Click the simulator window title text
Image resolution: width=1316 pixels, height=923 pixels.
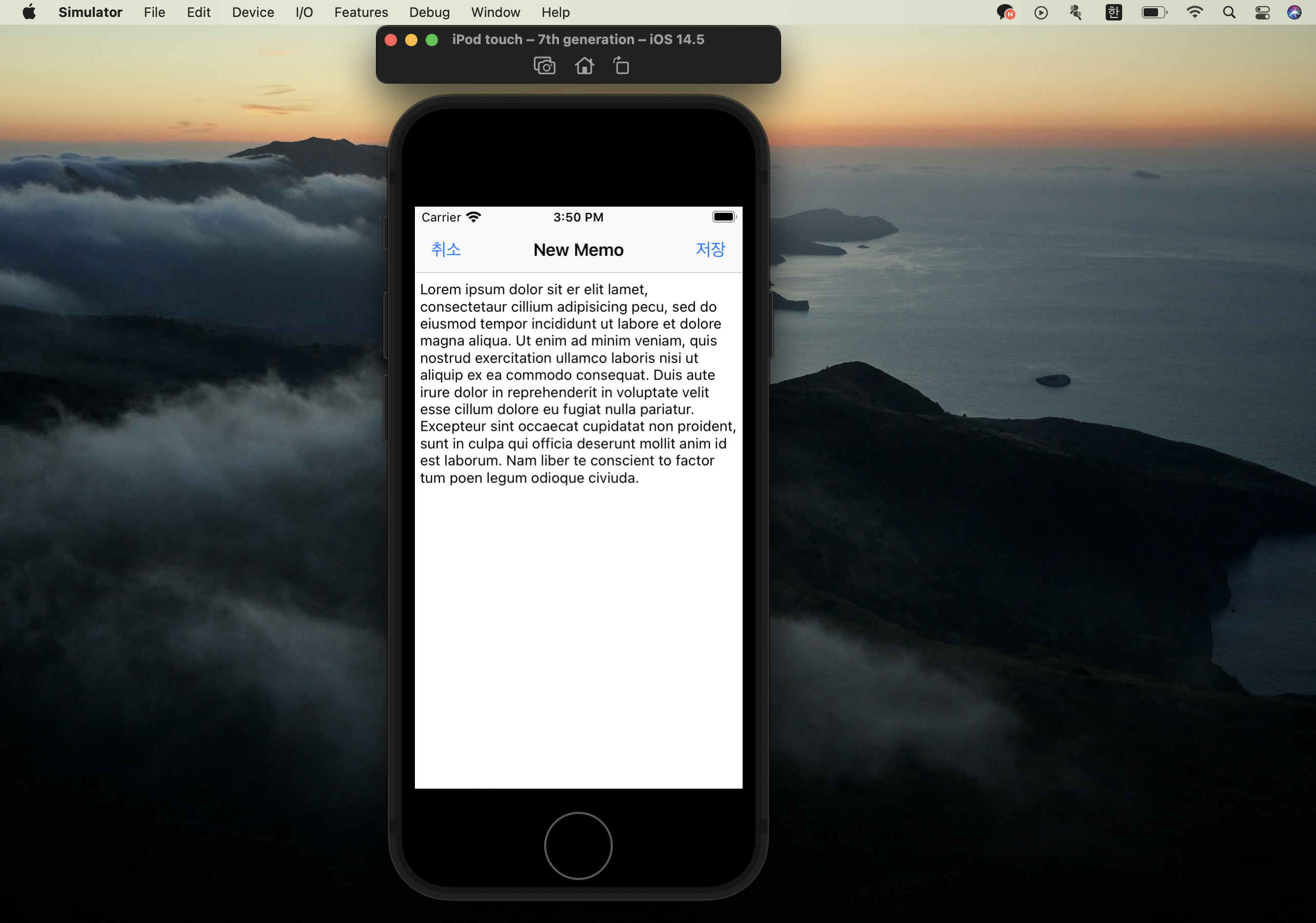click(578, 39)
